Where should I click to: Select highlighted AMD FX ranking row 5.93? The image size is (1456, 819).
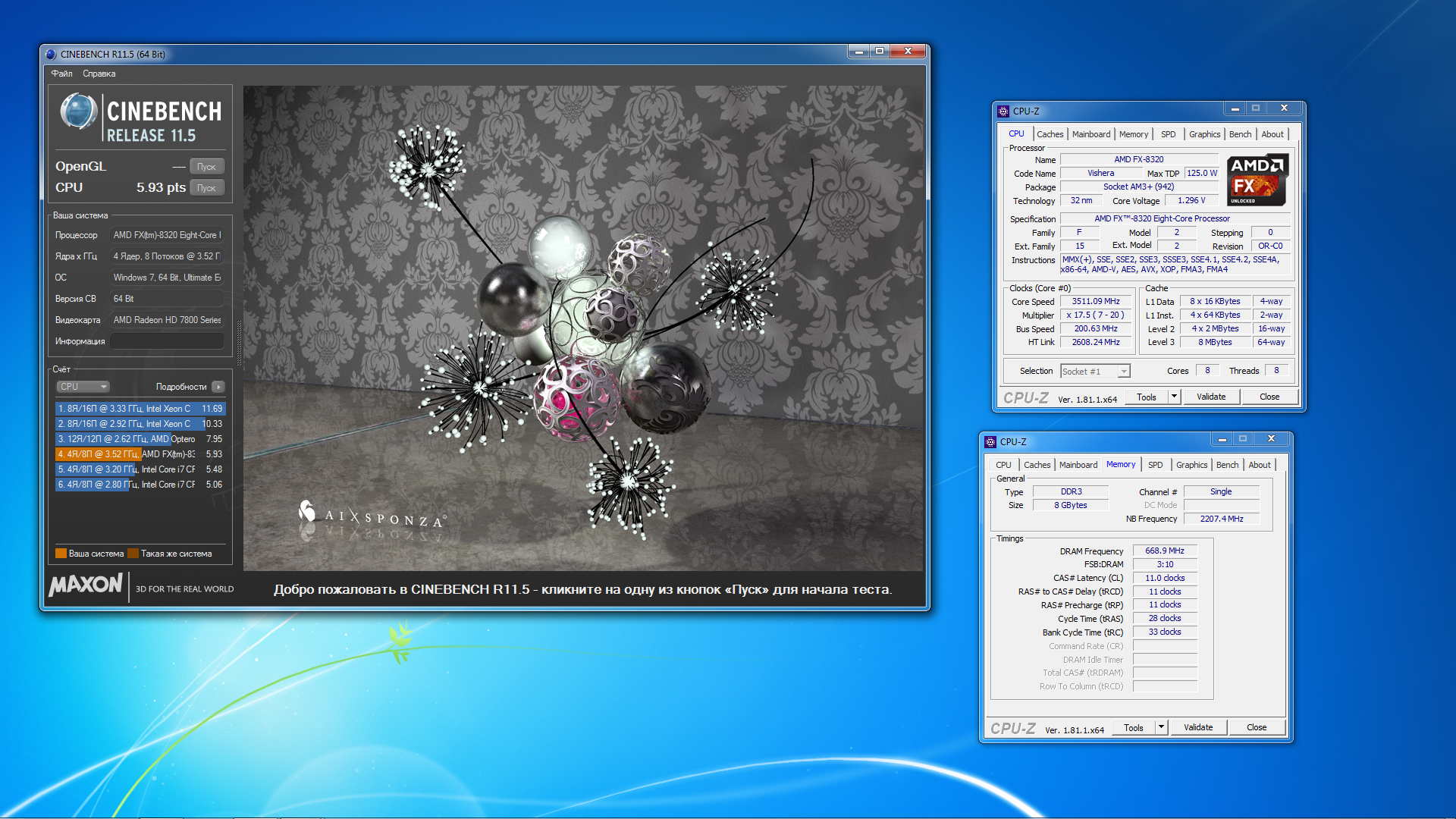coord(140,454)
